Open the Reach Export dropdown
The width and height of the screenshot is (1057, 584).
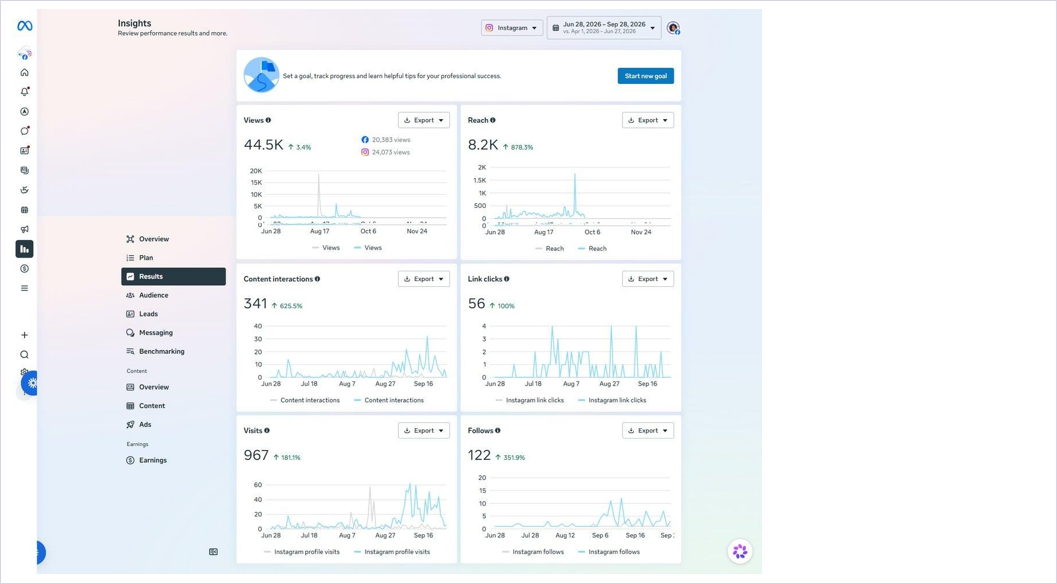pyautogui.click(x=648, y=120)
